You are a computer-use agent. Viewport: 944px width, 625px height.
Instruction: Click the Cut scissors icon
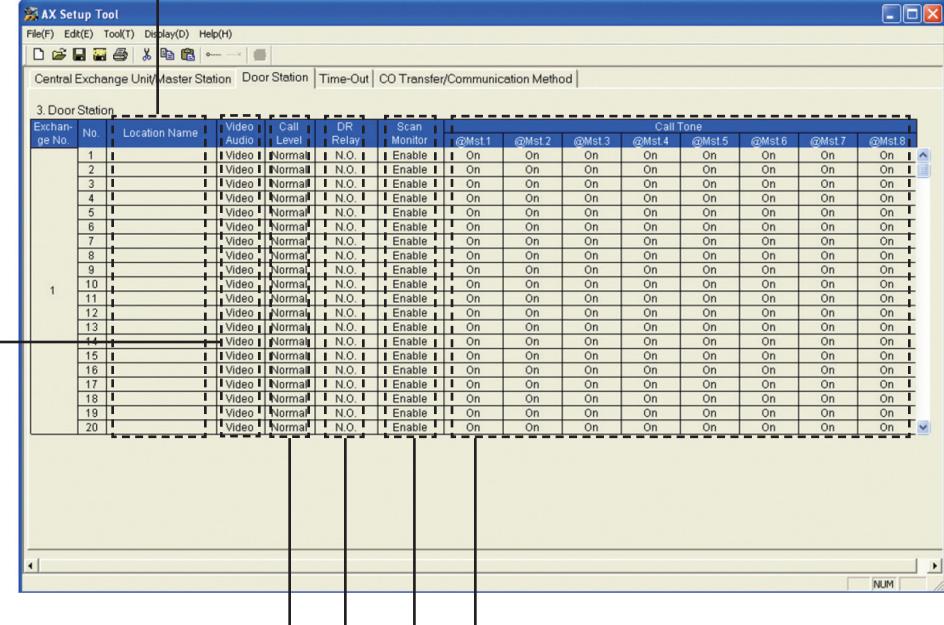(146, 55)
